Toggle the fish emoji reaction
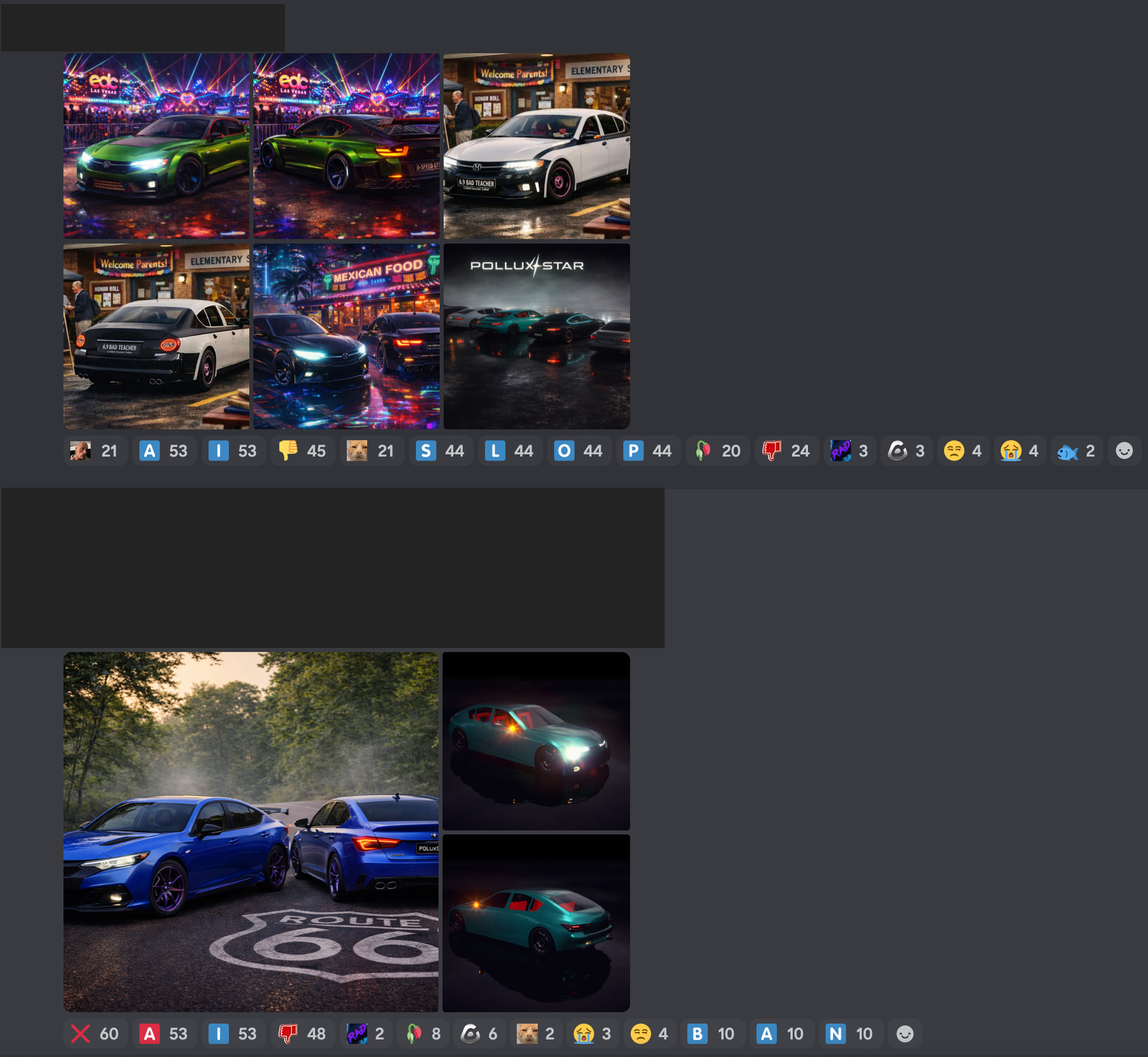Image resolution: width=1148 pixels, height=1057 pixels. [1076, 451]
